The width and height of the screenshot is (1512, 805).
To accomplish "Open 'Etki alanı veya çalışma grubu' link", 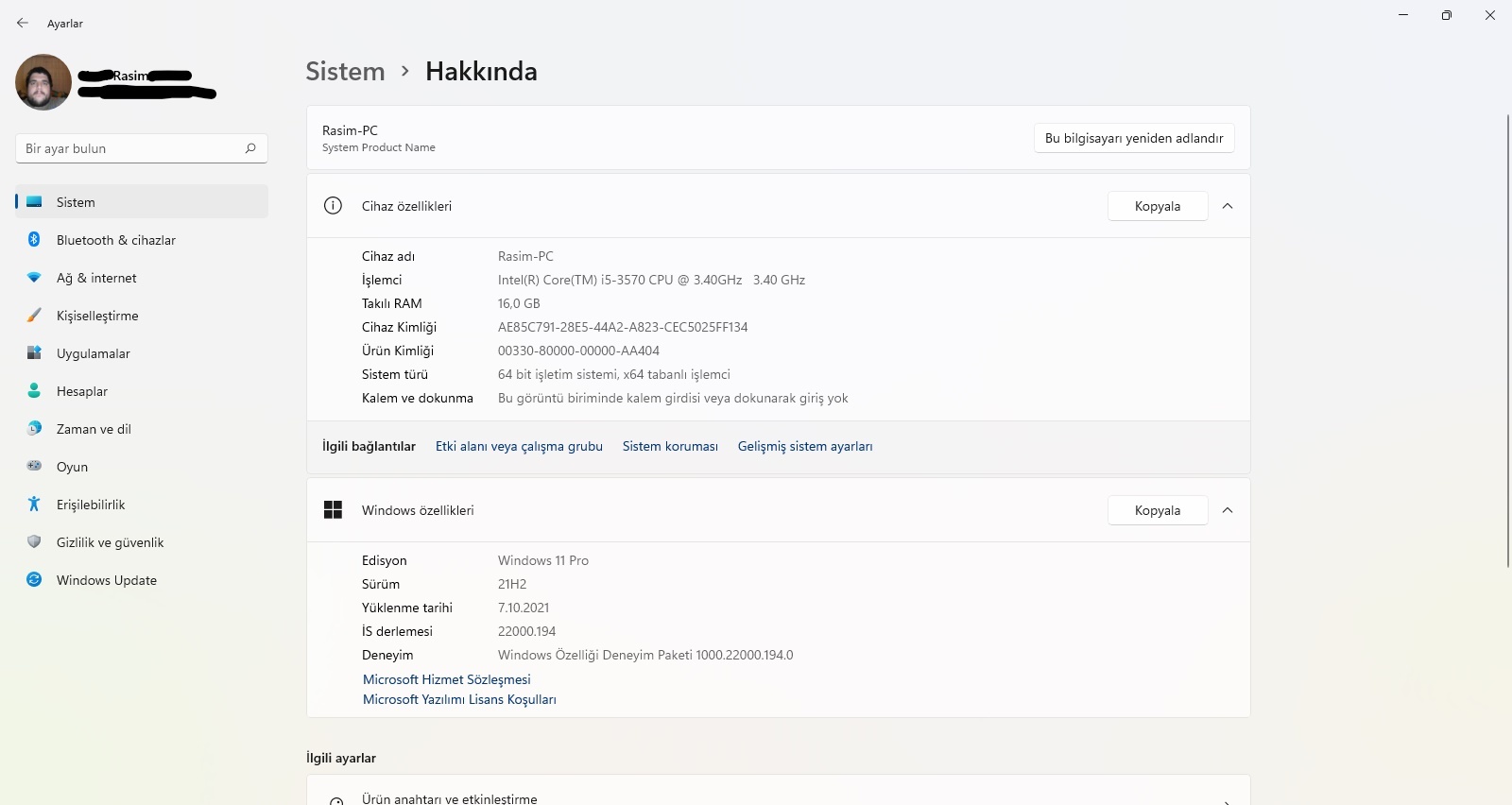I will (519, 446).
